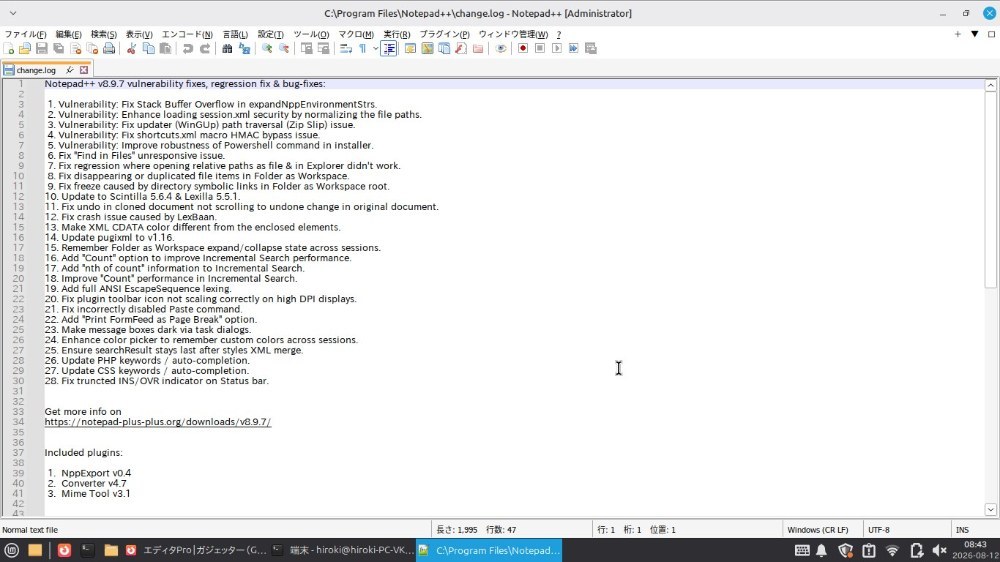Switch to the 端末 terminal taskbar window
Screen dimensions: 1000x562
pos(343,550)
